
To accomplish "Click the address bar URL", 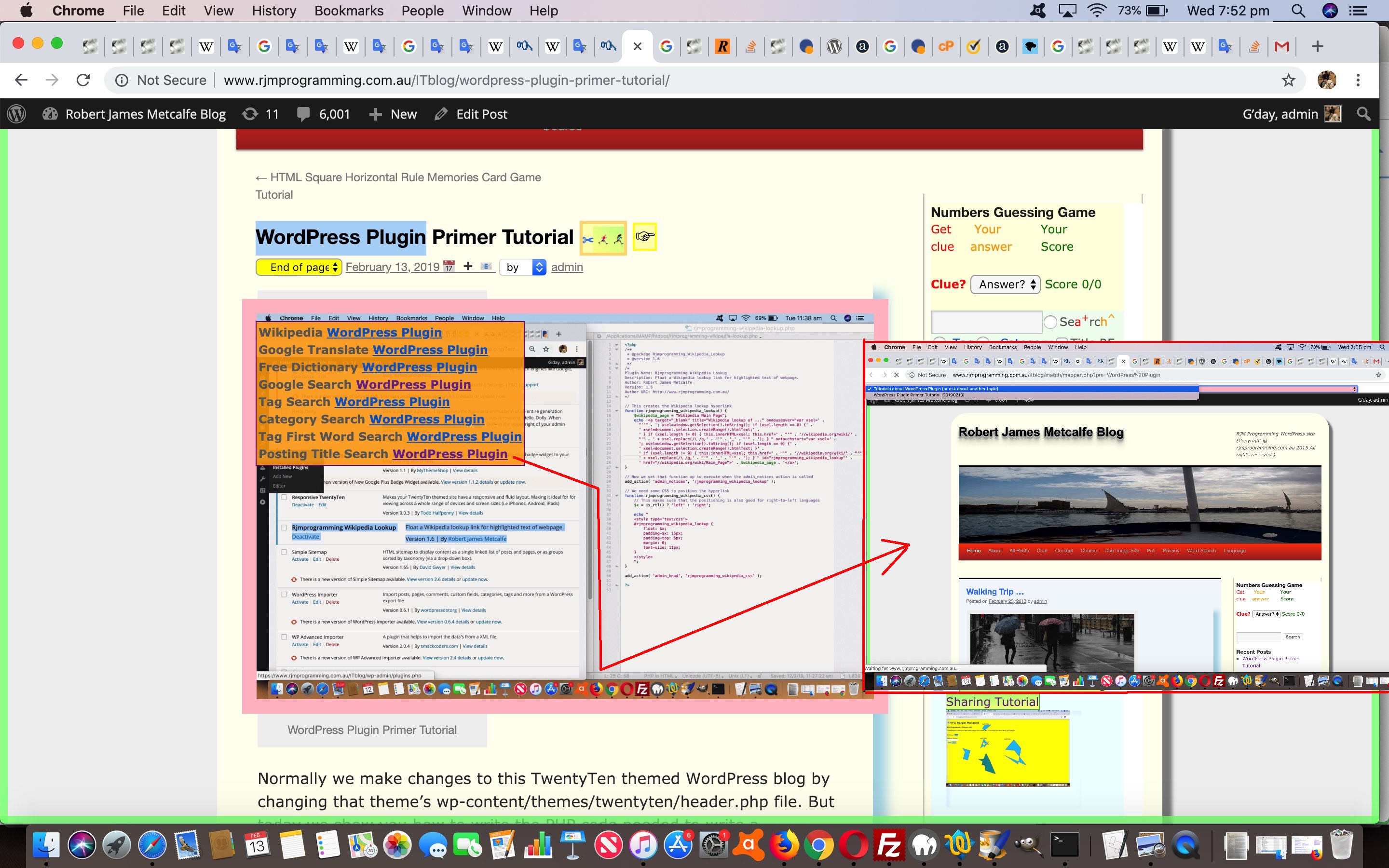I will click(447, 80).
